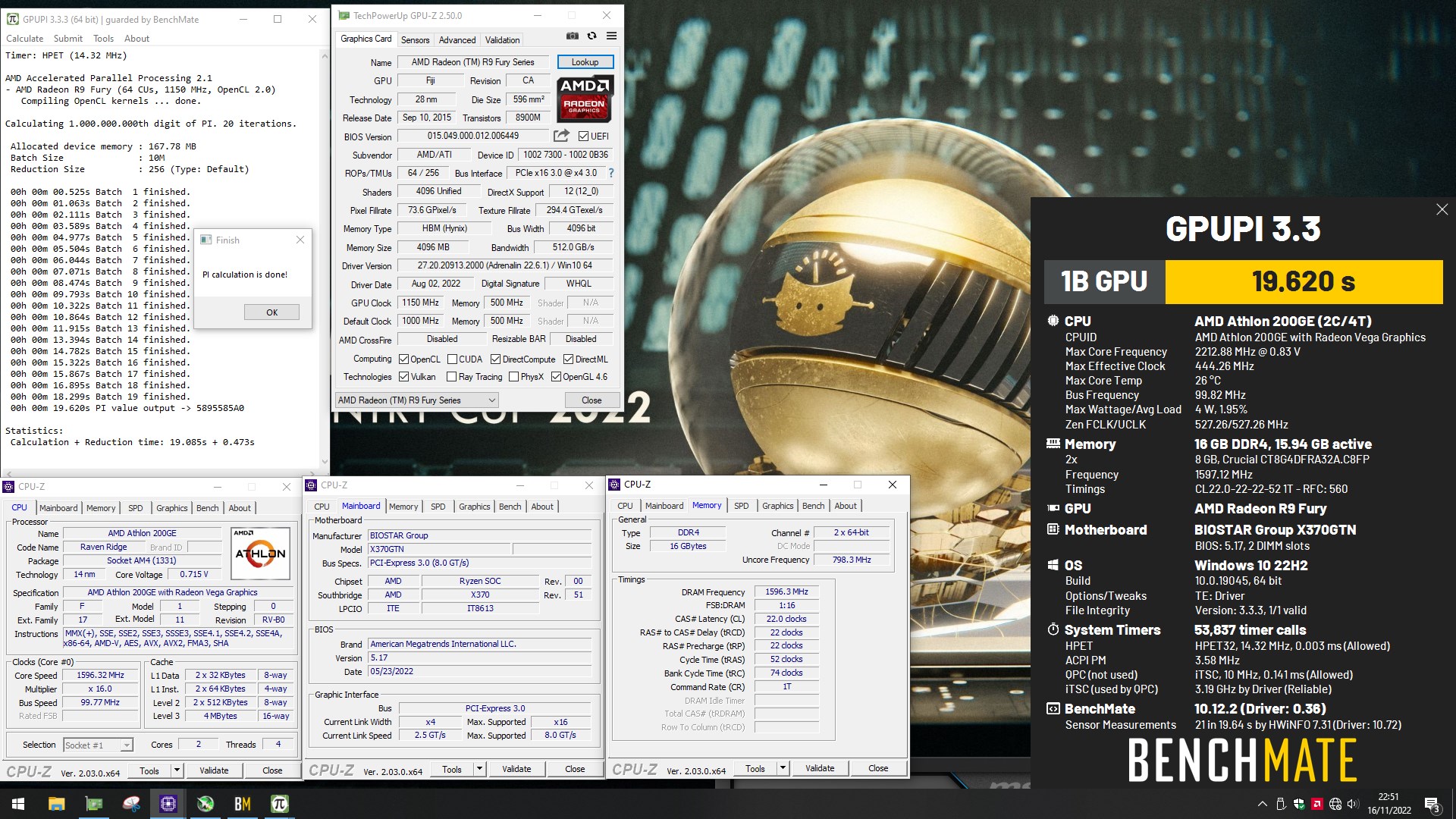Toggle the OpenGL 4.6 checkbox
The width and height of the screenshot is (1456, 819).
point(556,377)
